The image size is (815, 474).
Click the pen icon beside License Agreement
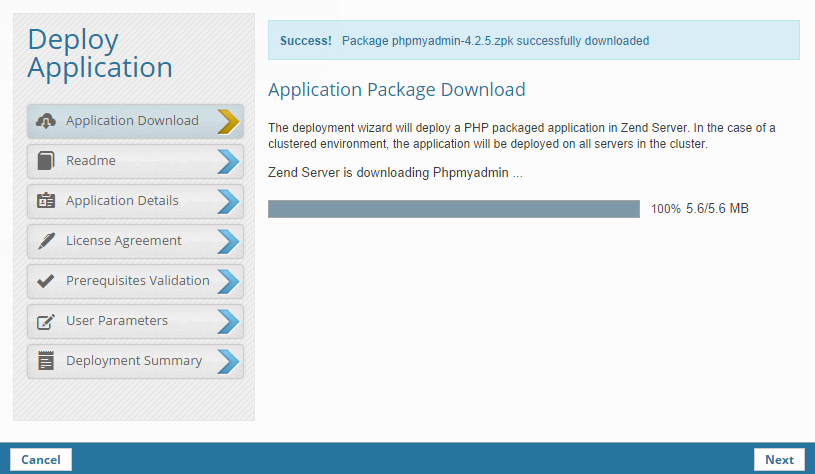(x=45, y=241)
